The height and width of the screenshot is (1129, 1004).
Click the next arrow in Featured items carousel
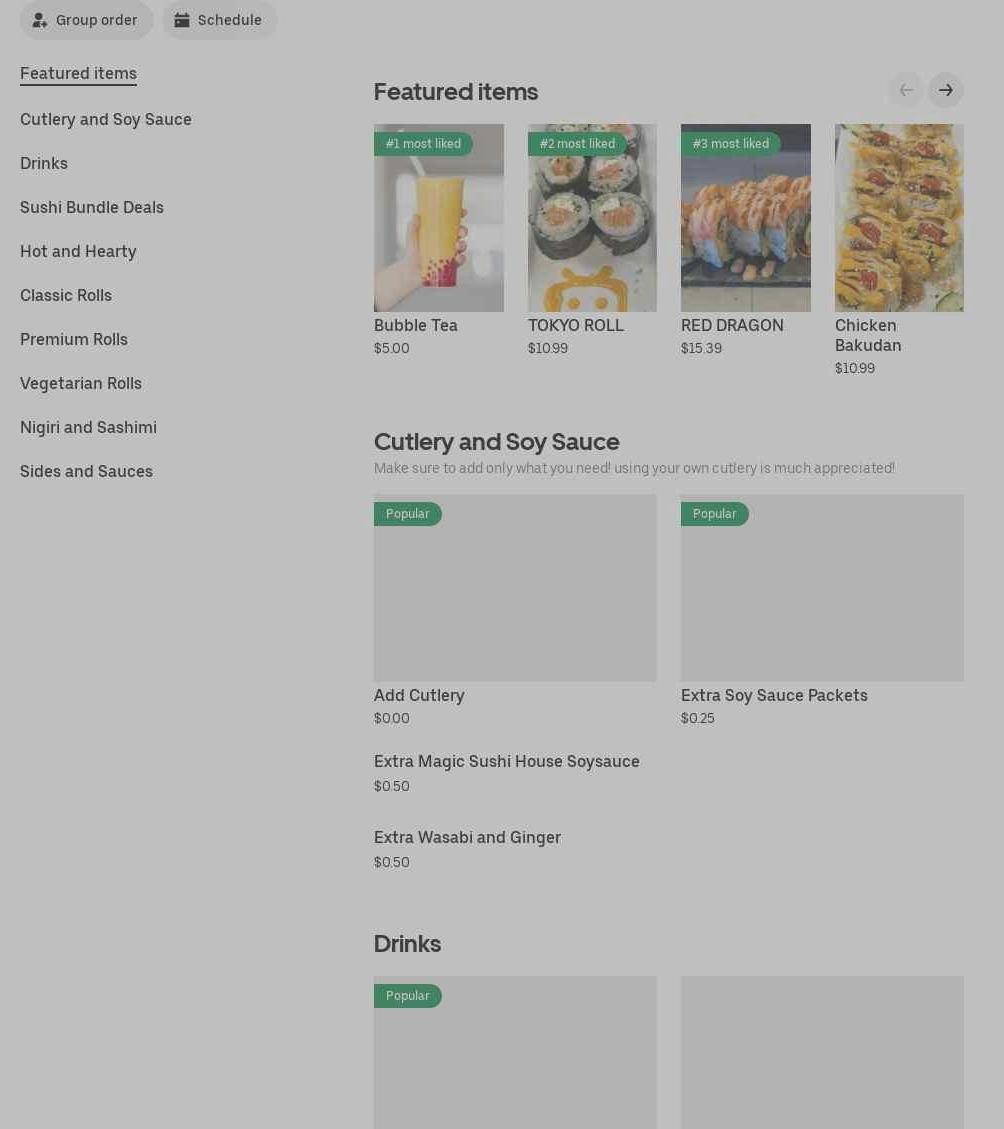945,90
